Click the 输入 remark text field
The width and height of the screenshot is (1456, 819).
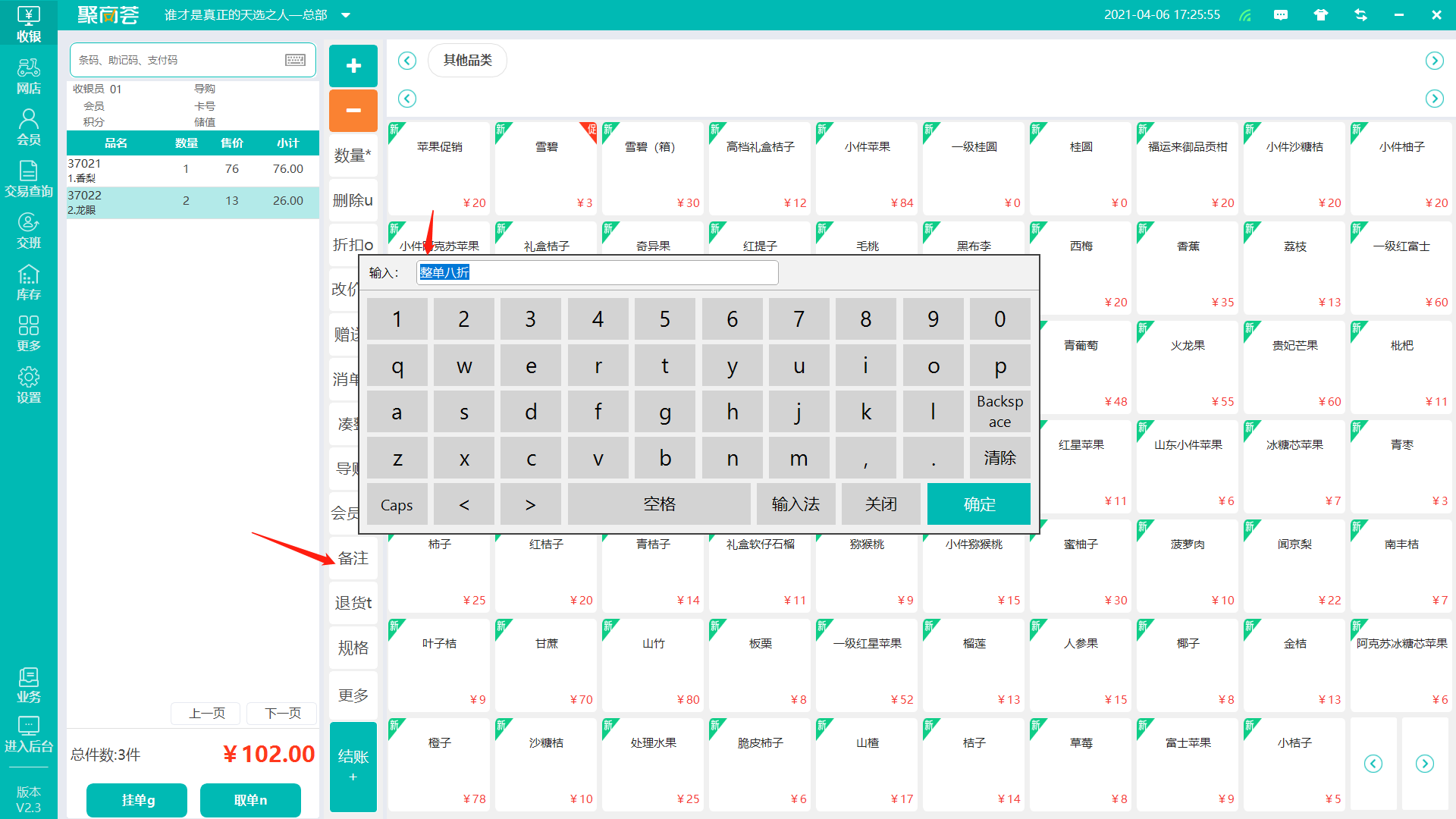598,272
